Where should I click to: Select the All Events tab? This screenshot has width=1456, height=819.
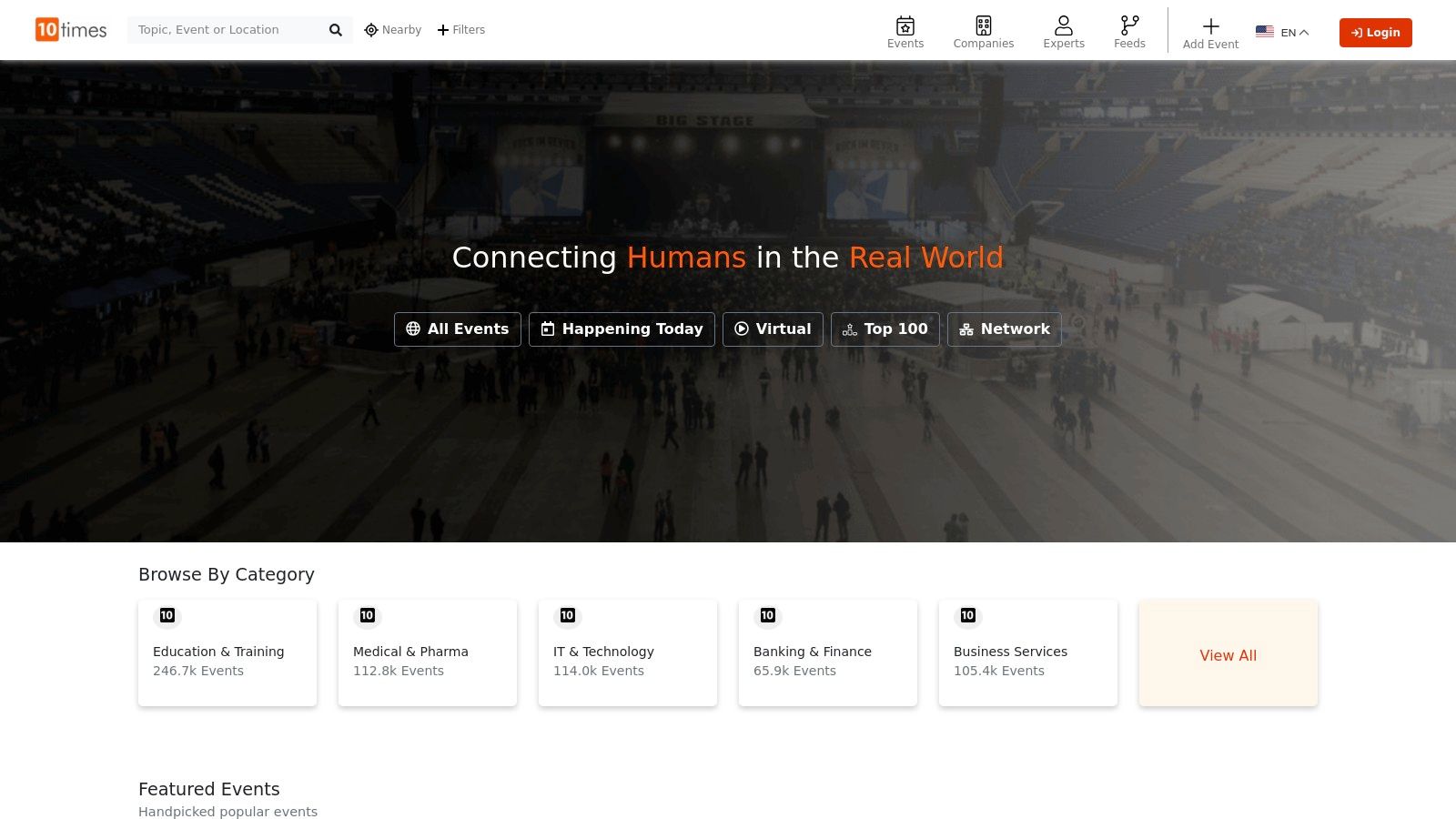click(457, 329)
